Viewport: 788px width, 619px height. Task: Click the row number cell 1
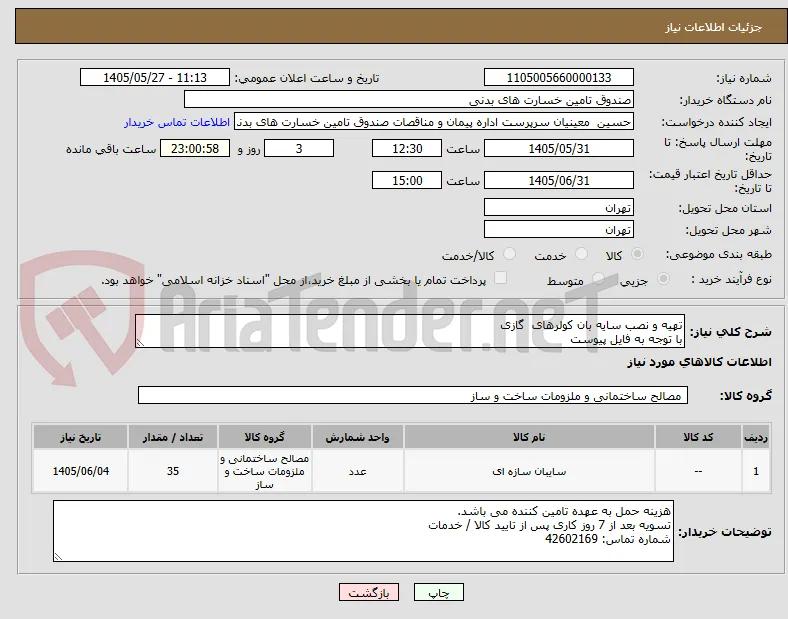coord(756,471)
